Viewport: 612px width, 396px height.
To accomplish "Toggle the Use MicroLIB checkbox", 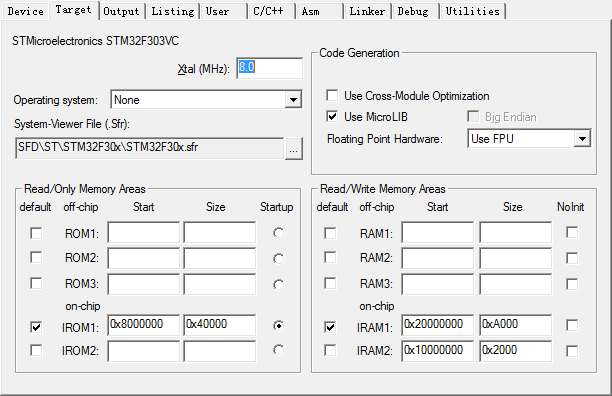I will click(x=332, y=116).
